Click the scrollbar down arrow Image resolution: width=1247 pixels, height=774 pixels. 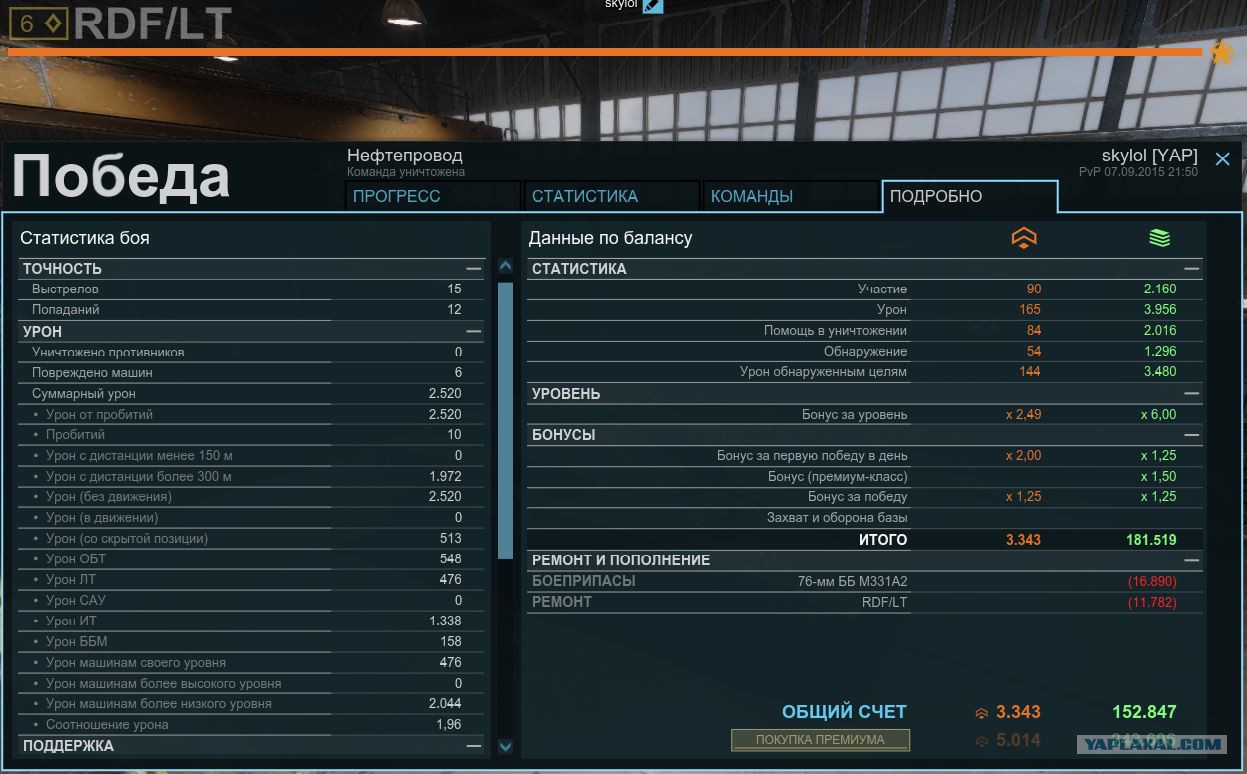505,746
